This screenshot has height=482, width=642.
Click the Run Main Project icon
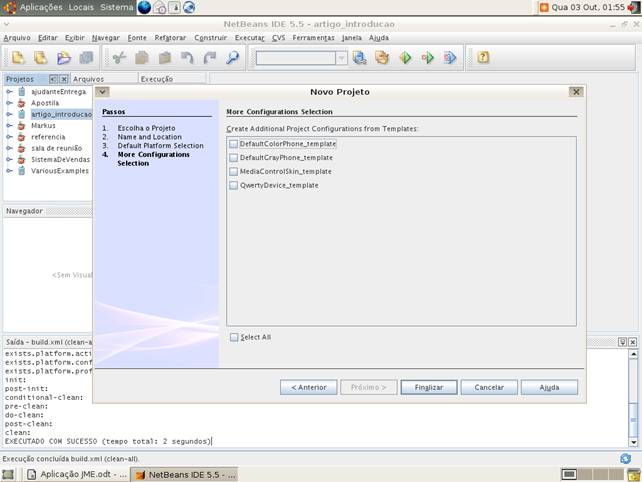point(405,58)
